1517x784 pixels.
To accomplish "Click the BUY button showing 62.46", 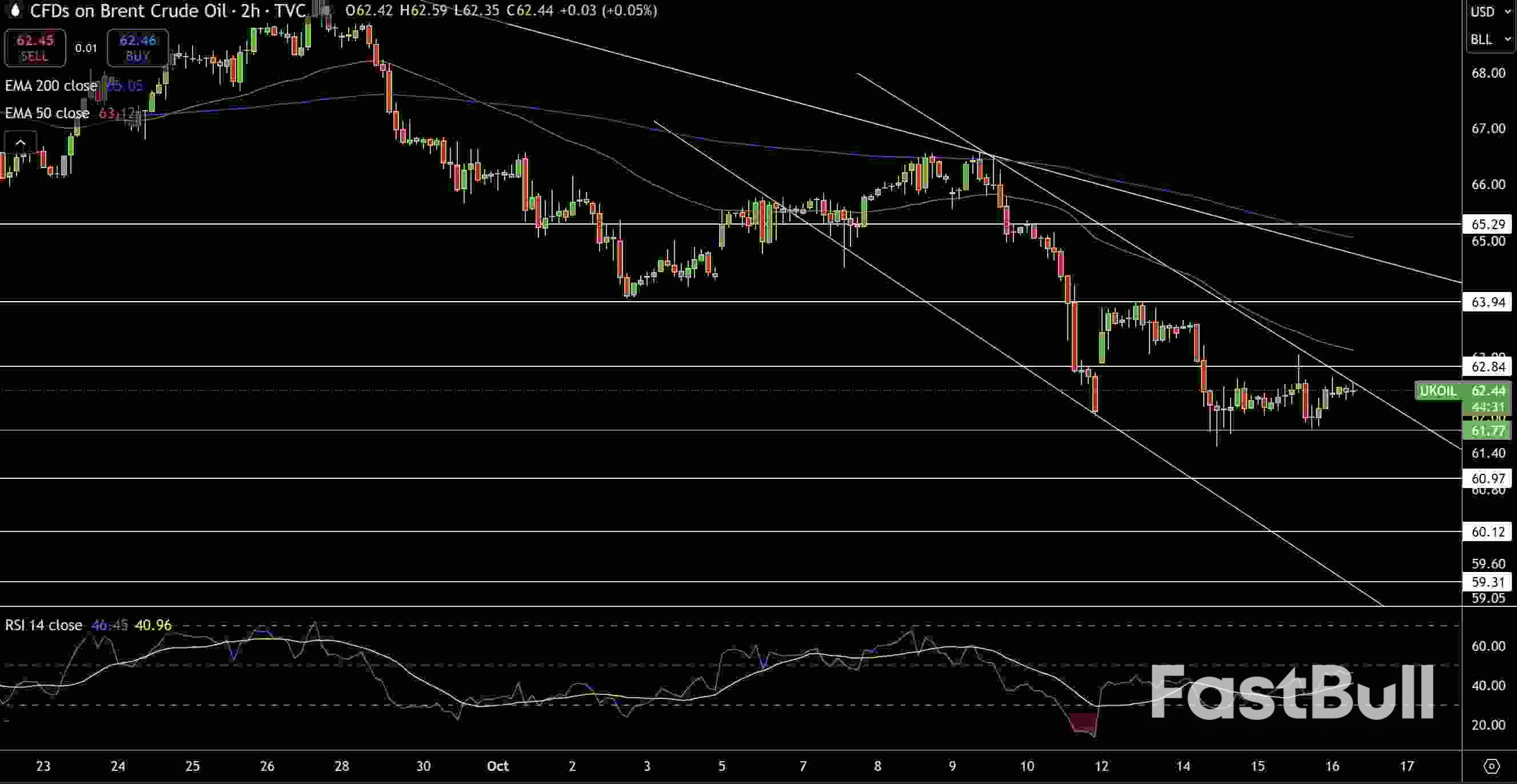I will pyautogui.click(x=137, y=47).
